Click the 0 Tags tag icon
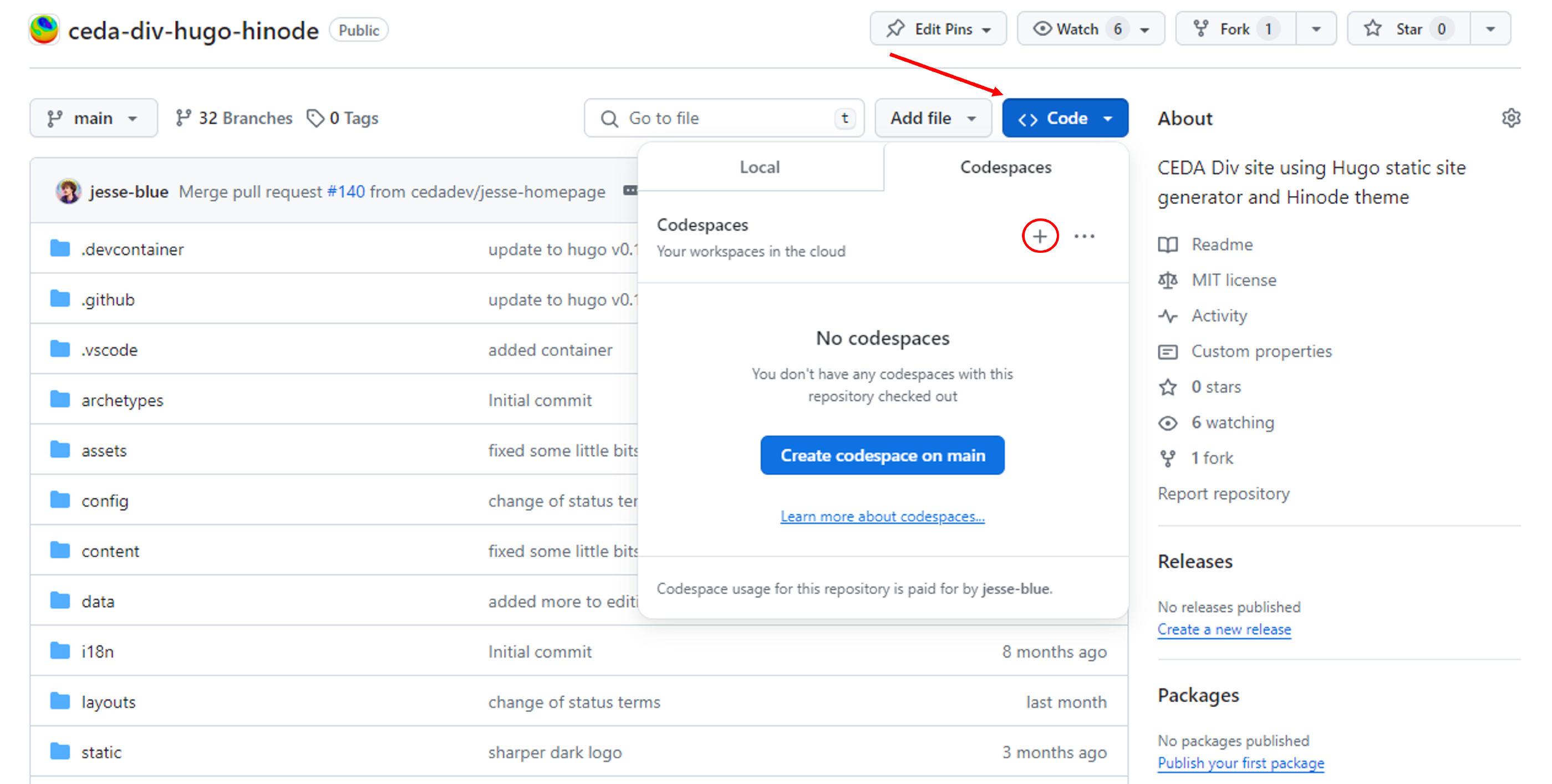Image resolution: width=1552 pixels, height=784 pixels. 315,118
